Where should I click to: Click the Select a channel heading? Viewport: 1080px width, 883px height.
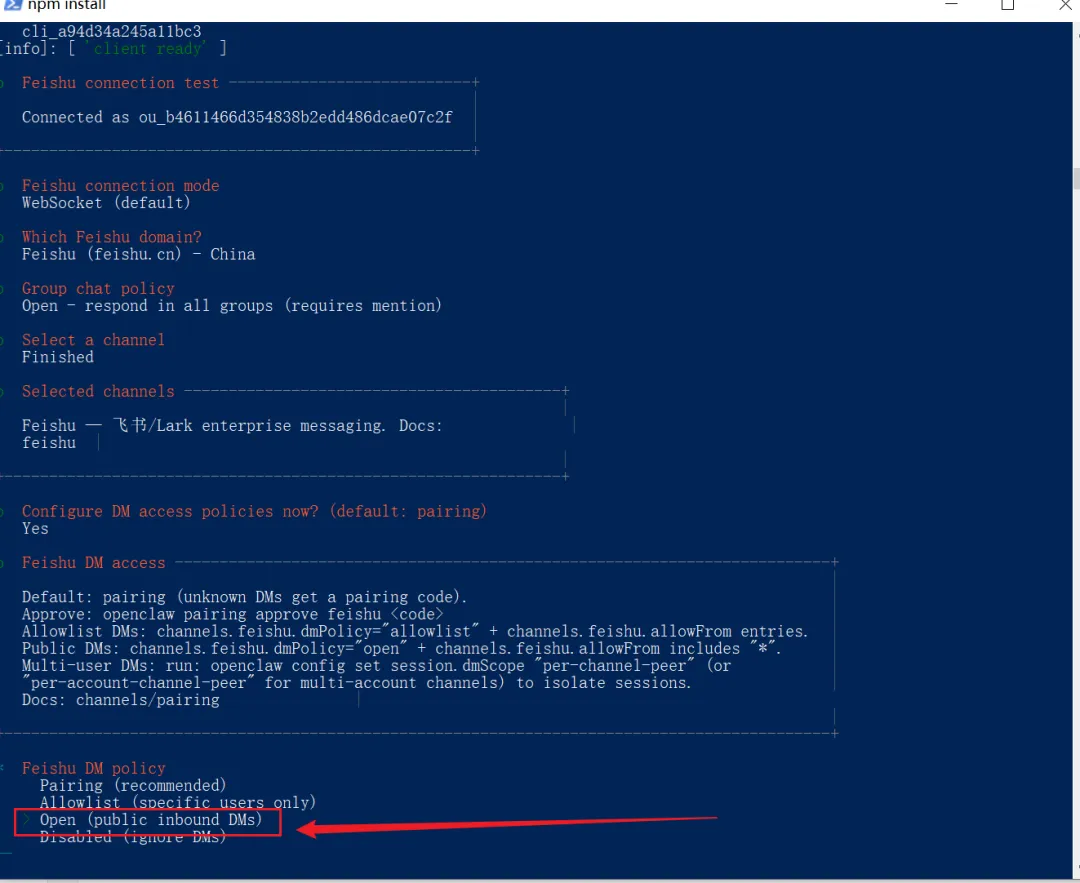[93, 340]
